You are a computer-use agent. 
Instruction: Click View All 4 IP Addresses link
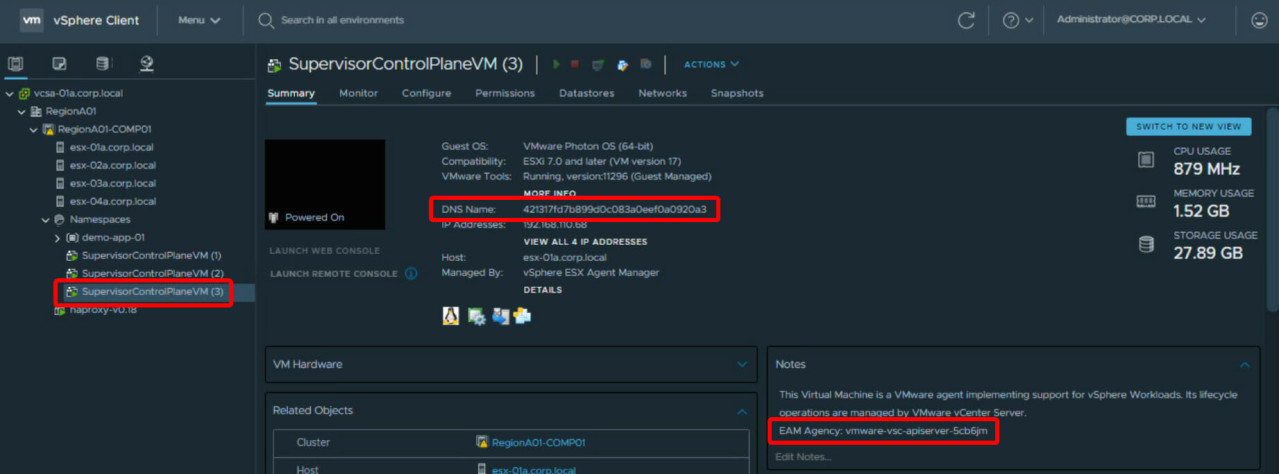tap(585, 241)
